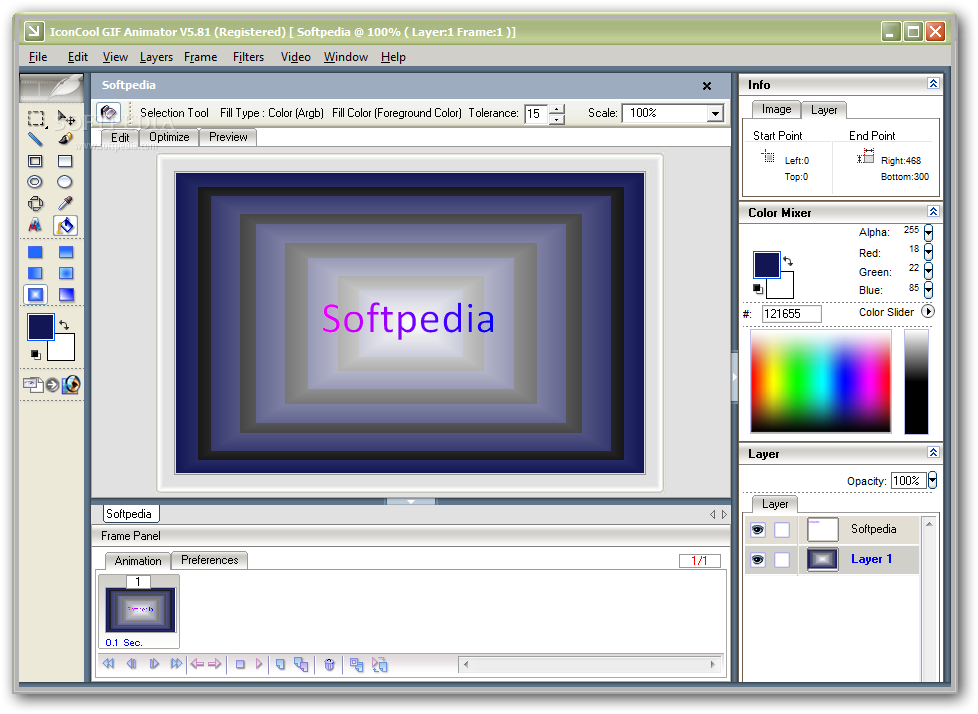
Task: Choose the rotate/transform tool
Action: 36,203
